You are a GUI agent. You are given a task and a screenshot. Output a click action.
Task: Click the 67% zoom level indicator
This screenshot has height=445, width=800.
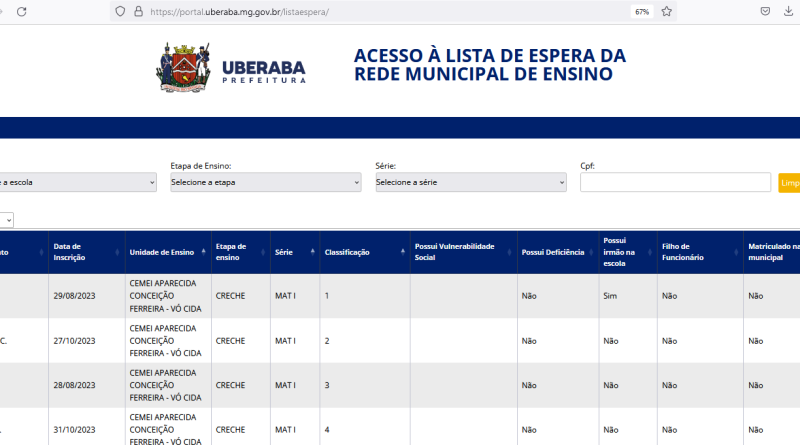pos(641,12)
